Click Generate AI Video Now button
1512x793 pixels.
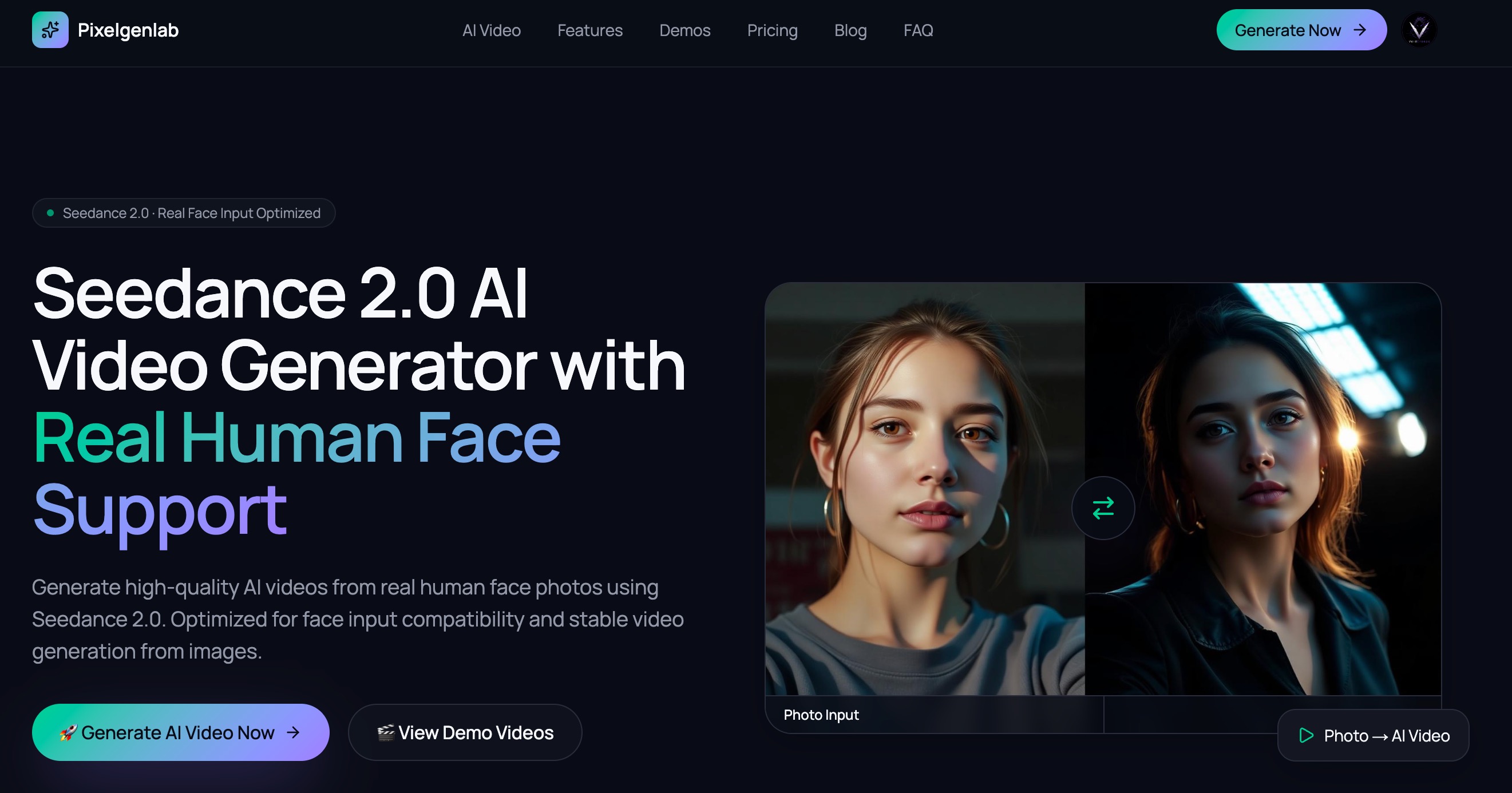[181, 732]
